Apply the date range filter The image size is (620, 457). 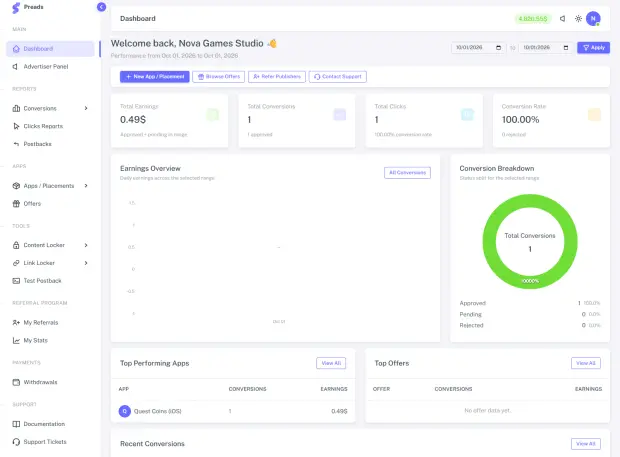coord(593,47)
